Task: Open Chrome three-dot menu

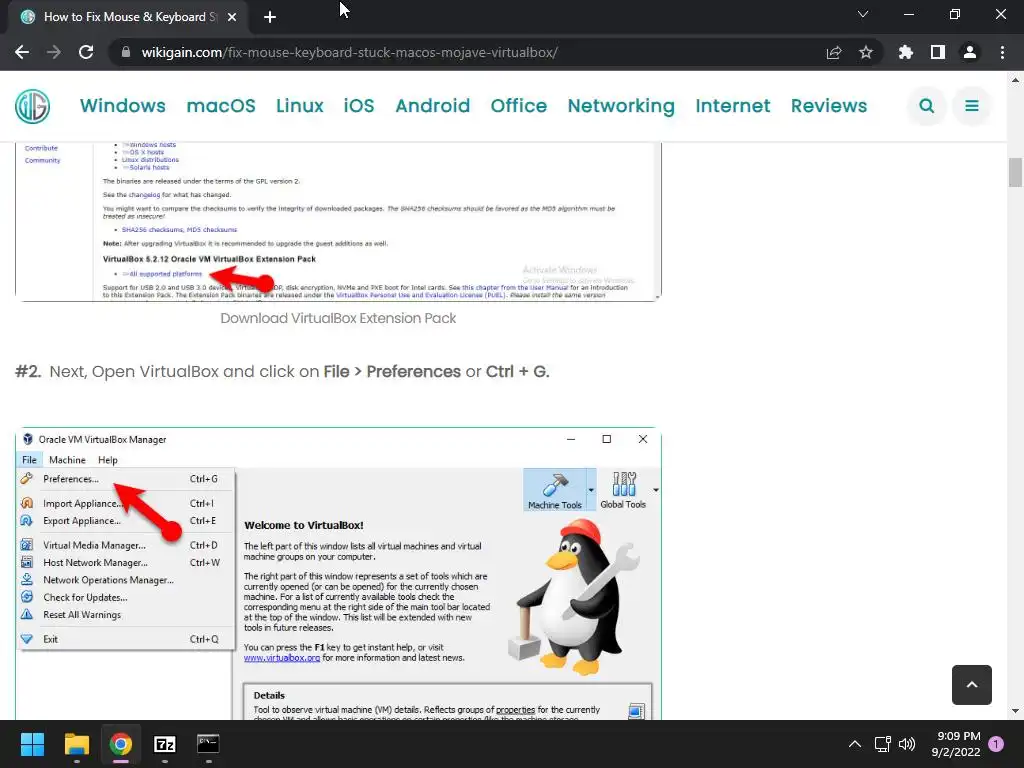Action: [1002, 52]
